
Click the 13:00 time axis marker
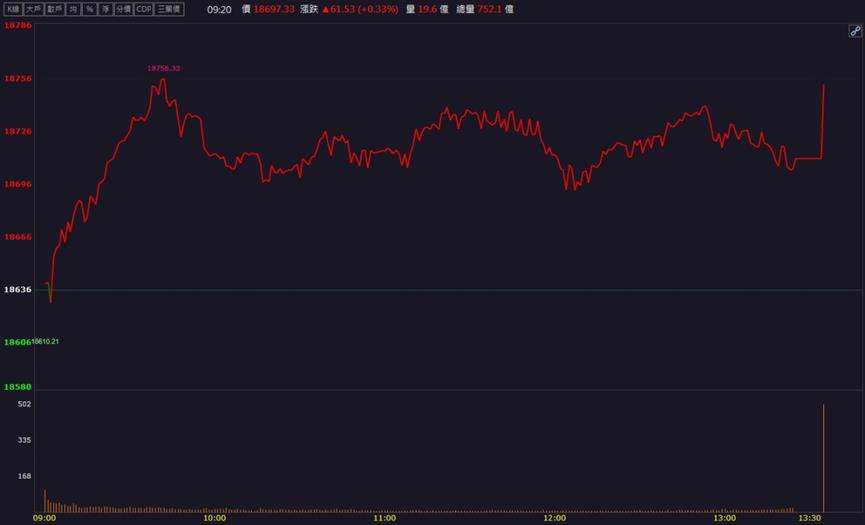(724, 518)
